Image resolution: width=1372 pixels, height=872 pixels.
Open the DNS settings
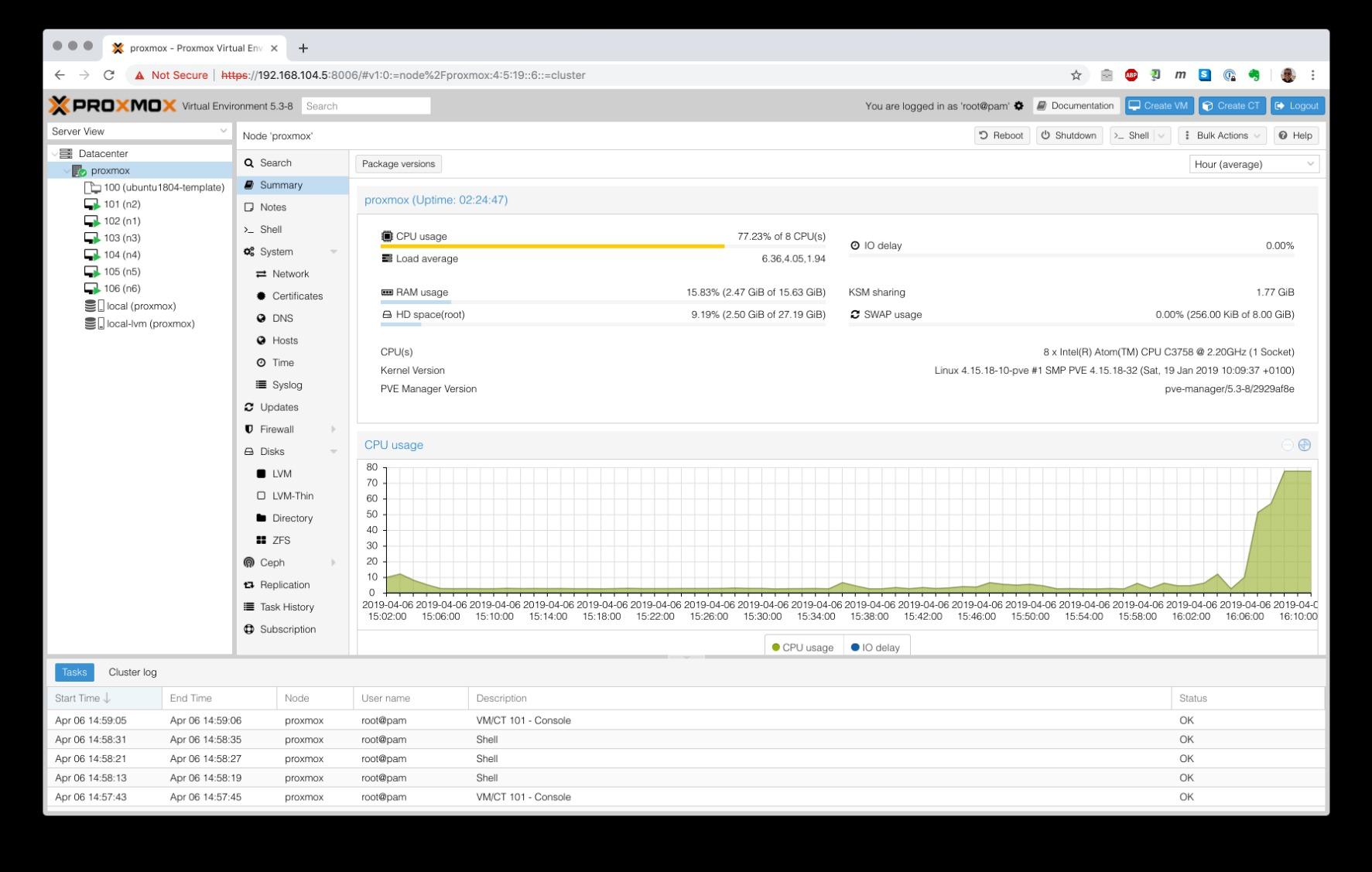293,318
